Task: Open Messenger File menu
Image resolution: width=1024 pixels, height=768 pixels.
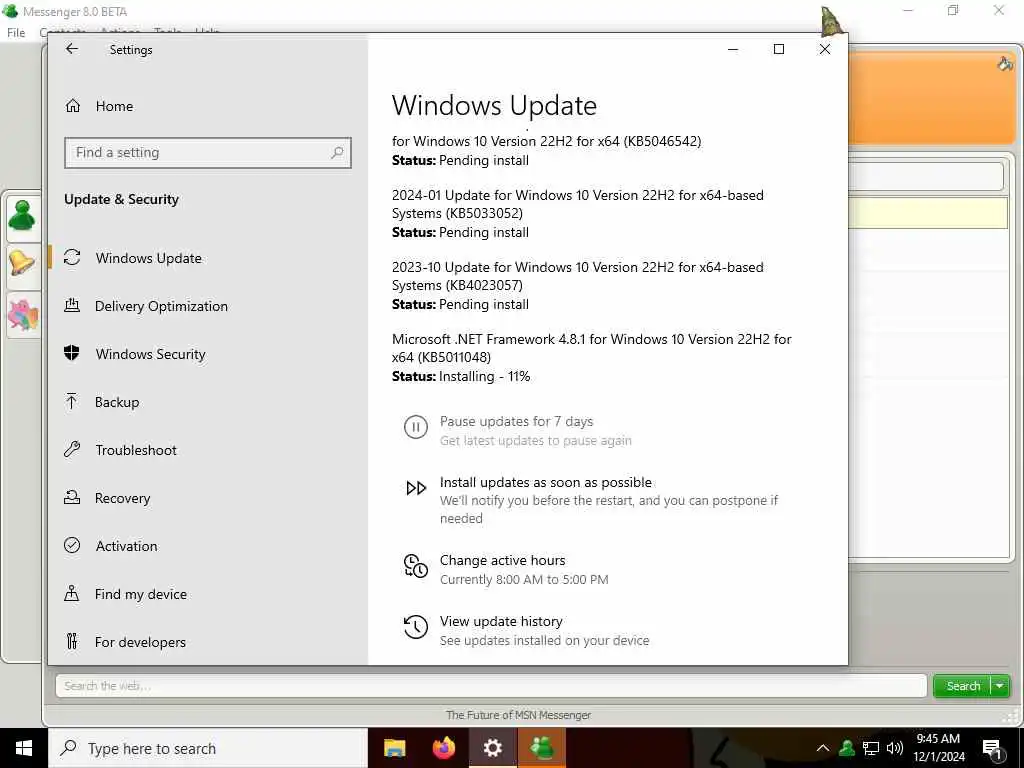Action: pyautogui.click(x=16, y=32)
